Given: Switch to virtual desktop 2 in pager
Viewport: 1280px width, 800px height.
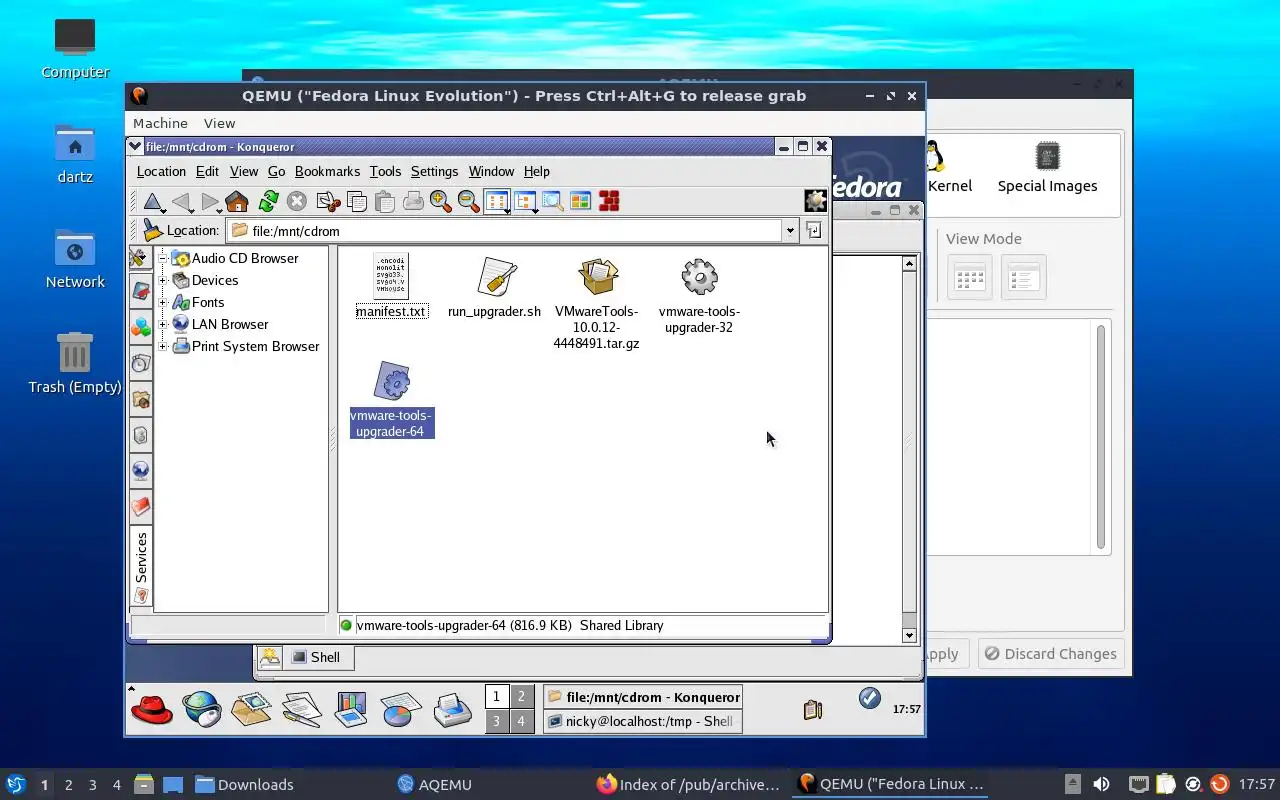Looking at the screenshot, I should click(x=521, y=697).
